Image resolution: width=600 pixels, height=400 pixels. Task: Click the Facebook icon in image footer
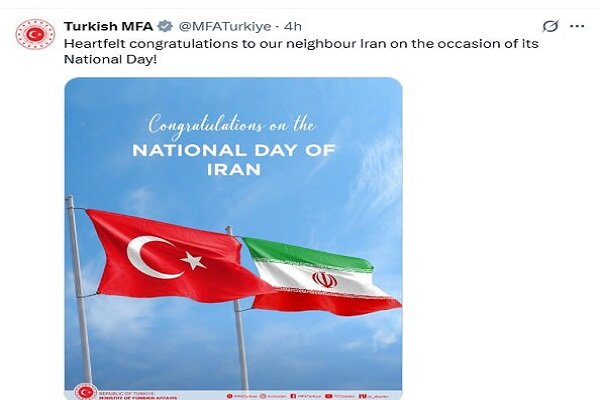292,394
